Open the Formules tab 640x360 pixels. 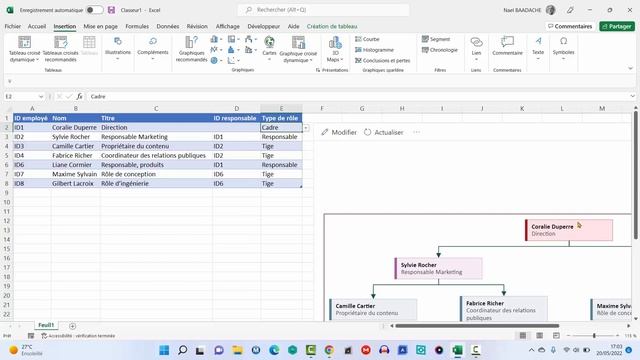point(137,26)
